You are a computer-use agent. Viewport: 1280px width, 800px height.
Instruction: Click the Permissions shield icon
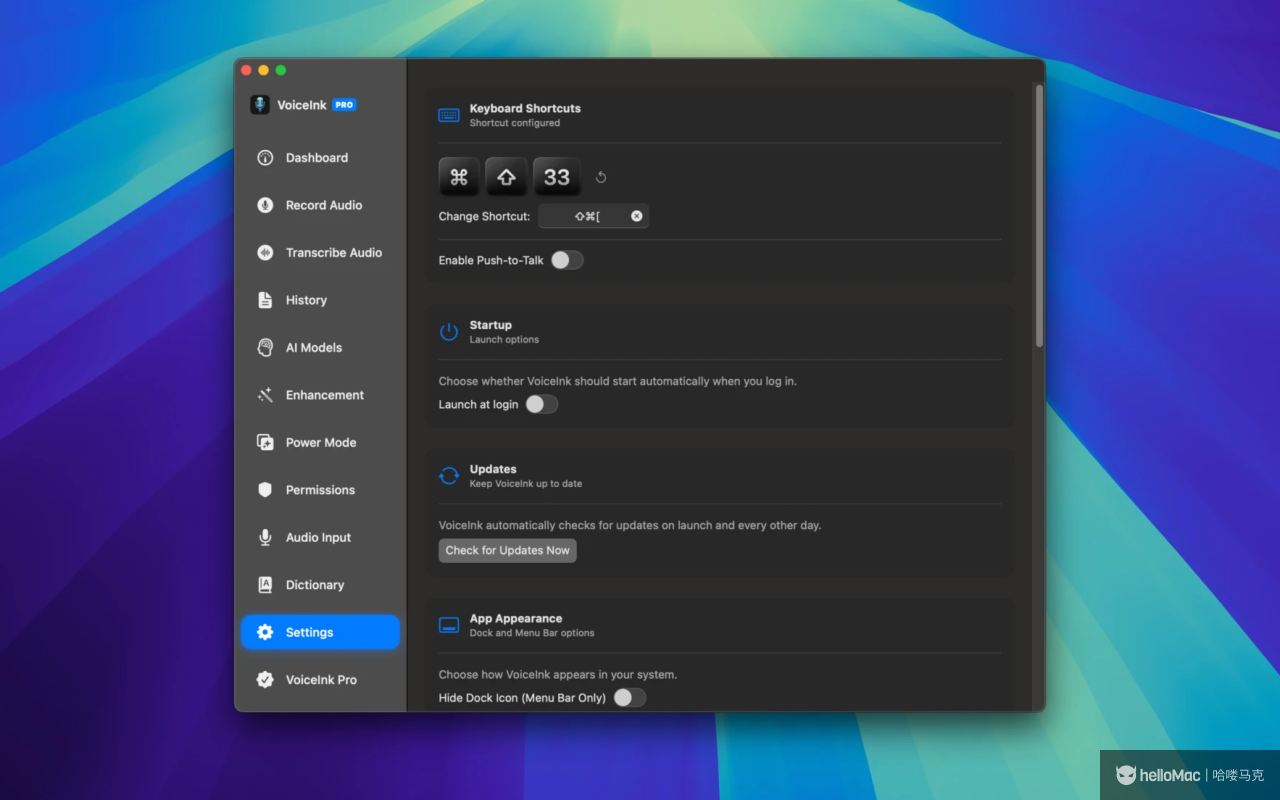point(265,490)
